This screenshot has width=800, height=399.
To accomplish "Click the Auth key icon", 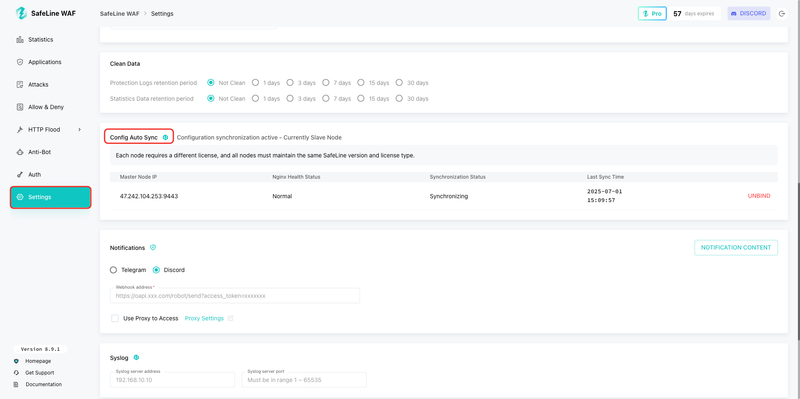I will [x=20, y=174].
